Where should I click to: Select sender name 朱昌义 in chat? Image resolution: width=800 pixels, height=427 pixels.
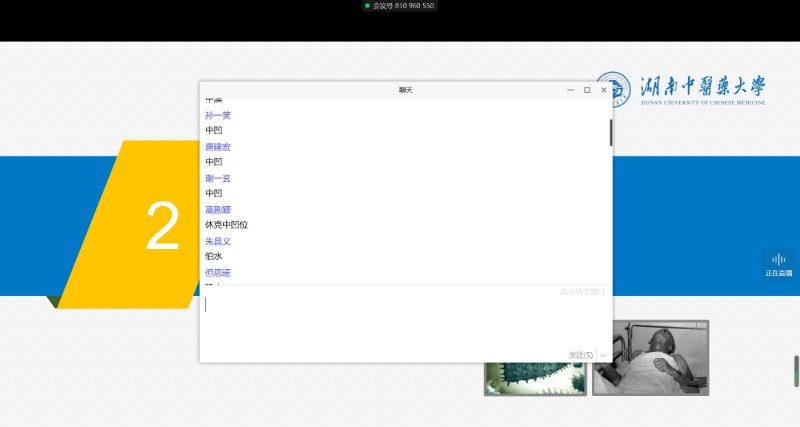218,241
